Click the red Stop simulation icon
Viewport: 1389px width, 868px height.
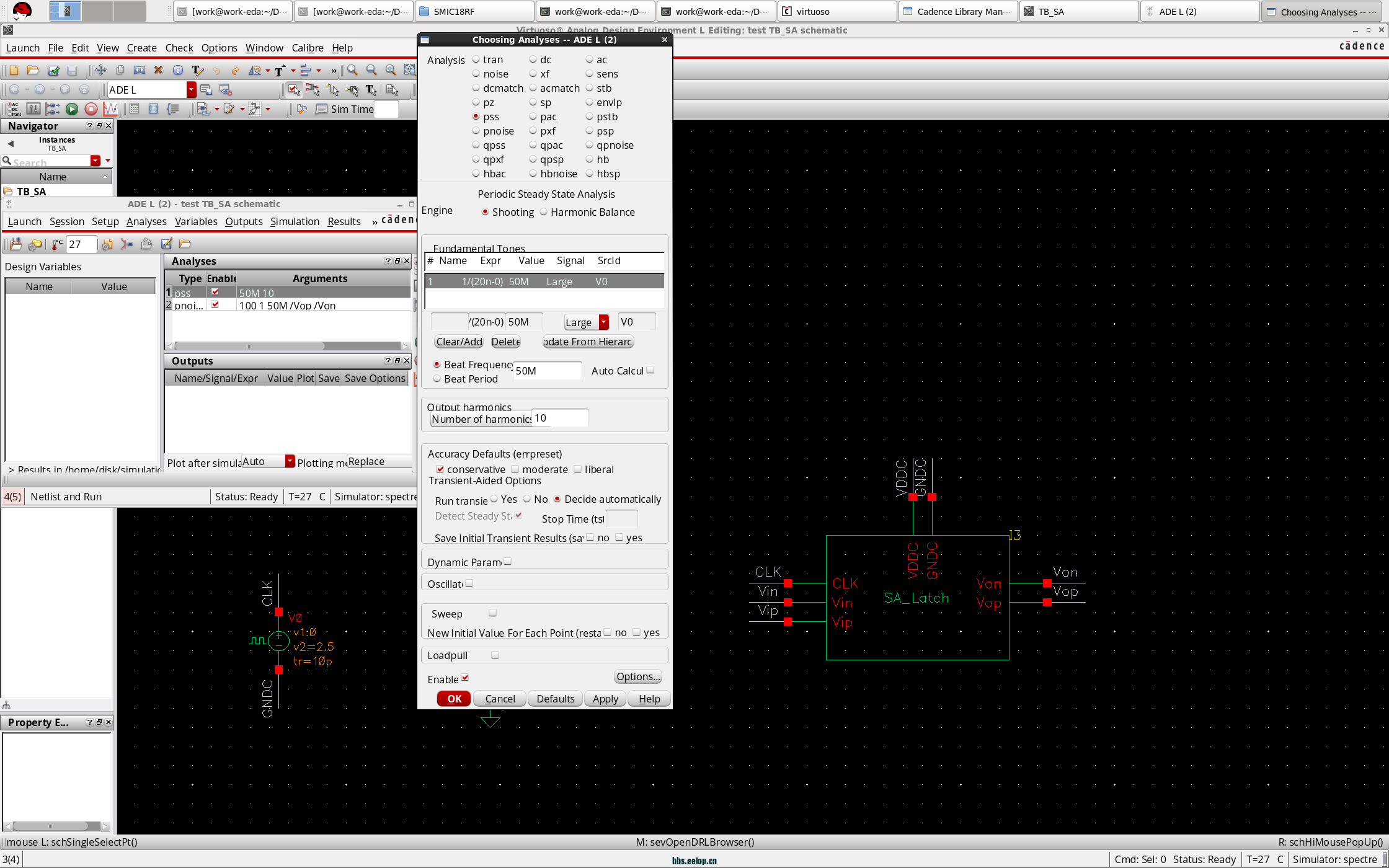click(x=91, y=109)
